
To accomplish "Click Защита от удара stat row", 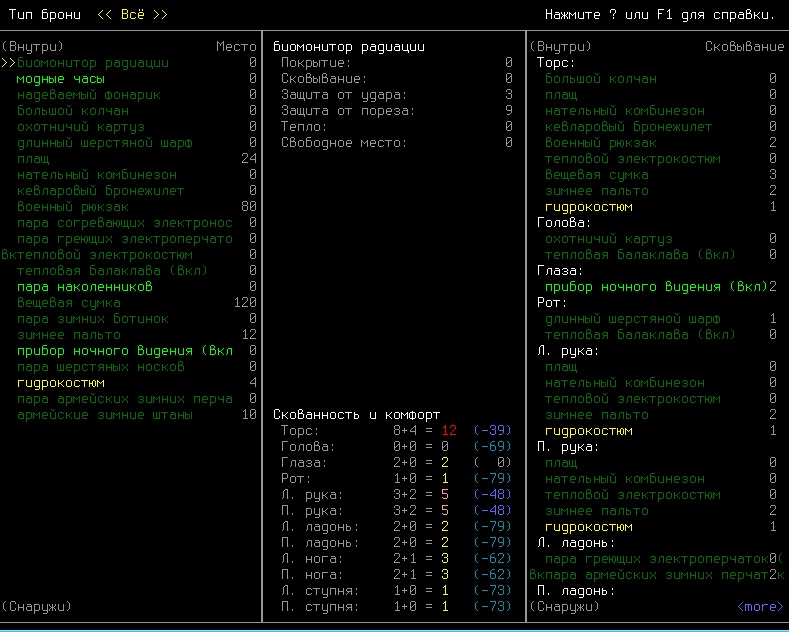I will coord(397,95).
